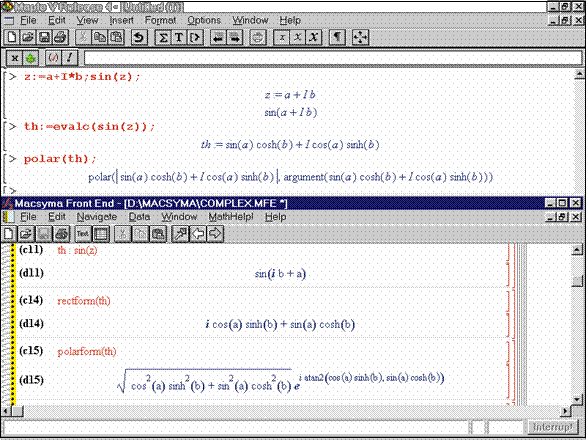Click the Cut scissors icon in Maple toolbar

(x=83, y=37)
